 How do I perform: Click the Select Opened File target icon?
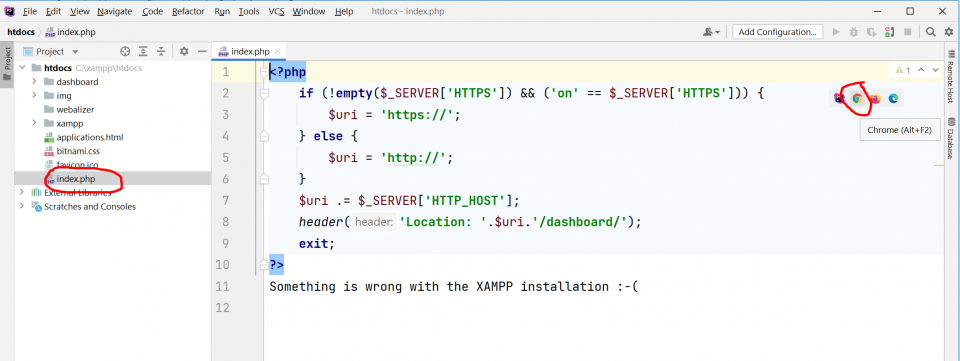point(126,51)
